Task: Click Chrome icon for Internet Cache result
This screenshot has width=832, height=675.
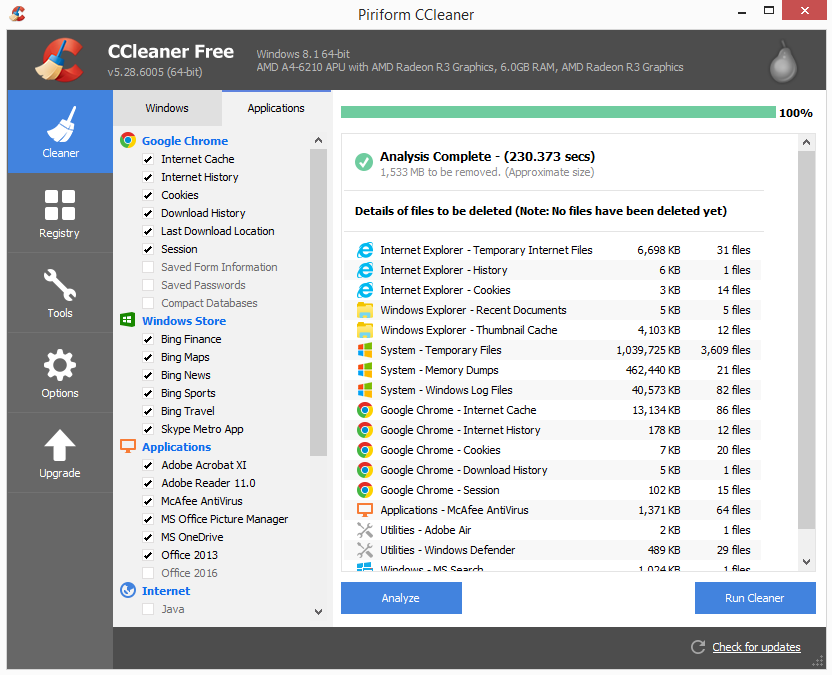Action: (365, 410)
